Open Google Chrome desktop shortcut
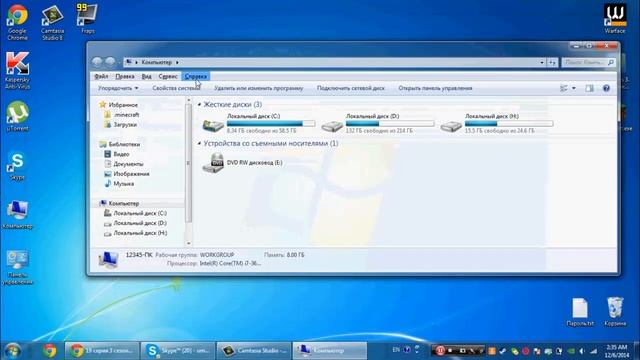 [x=17, y=22]
